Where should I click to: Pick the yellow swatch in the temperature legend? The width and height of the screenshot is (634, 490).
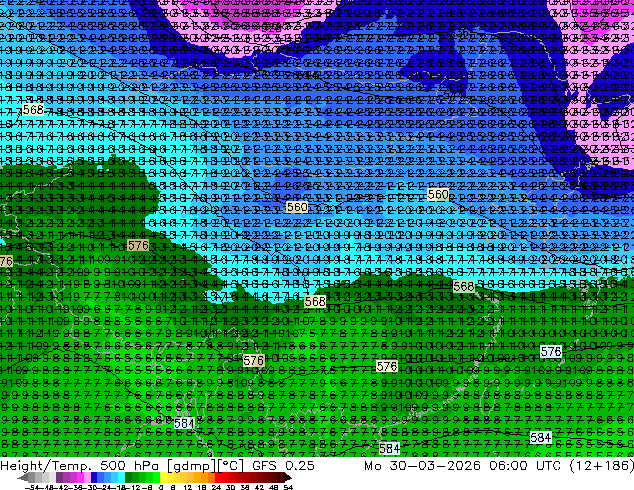(x=163, y=478)
